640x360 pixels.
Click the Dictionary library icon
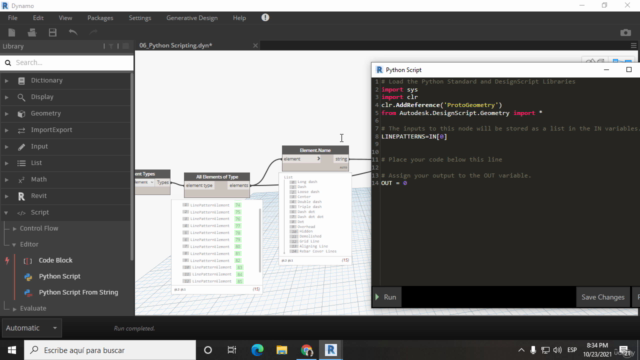(x=21, y=81)
